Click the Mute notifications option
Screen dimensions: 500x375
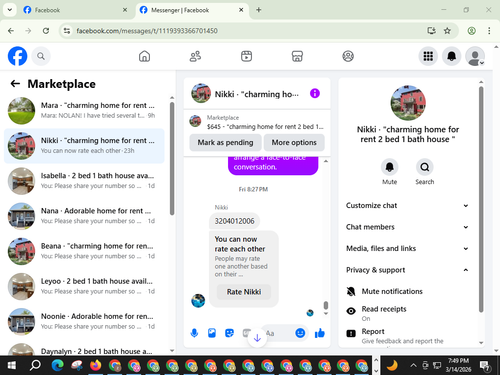pos(407,292)
